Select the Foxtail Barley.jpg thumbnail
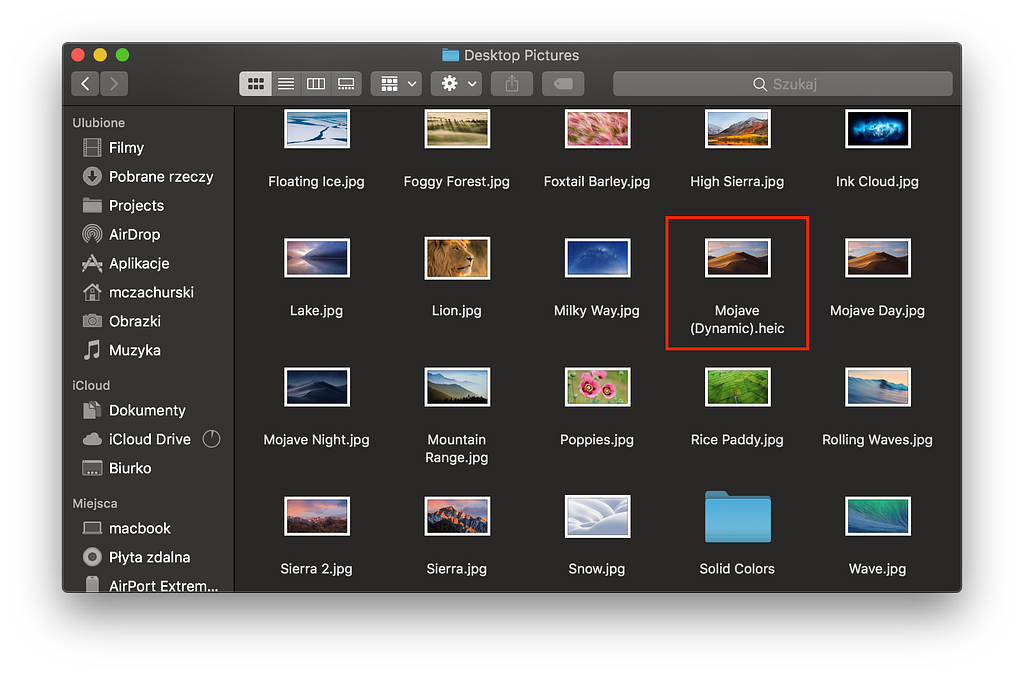This screenshot has width=1024, height=675. click(598, 129)
